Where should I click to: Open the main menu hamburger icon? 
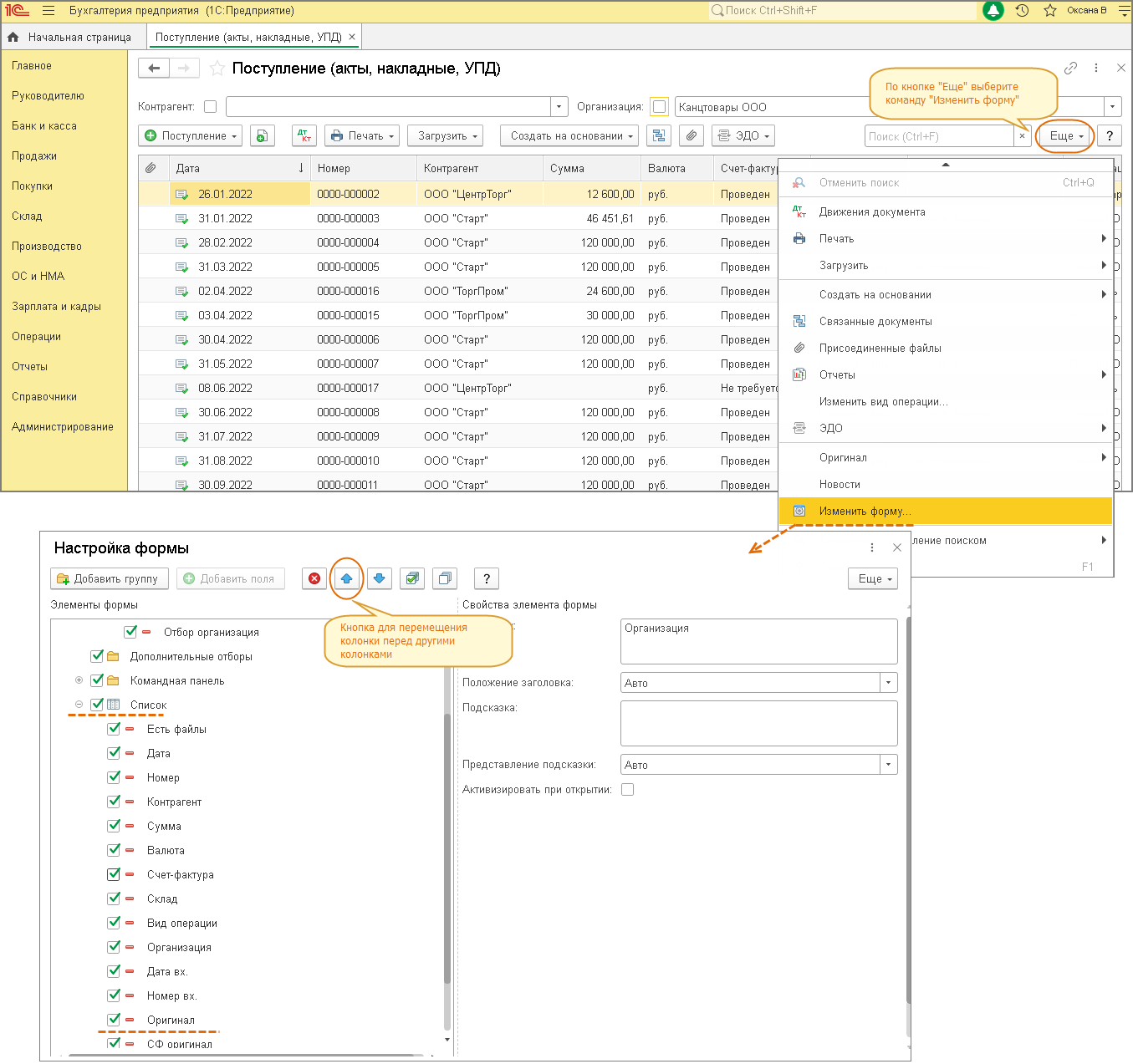click(48, 11)
